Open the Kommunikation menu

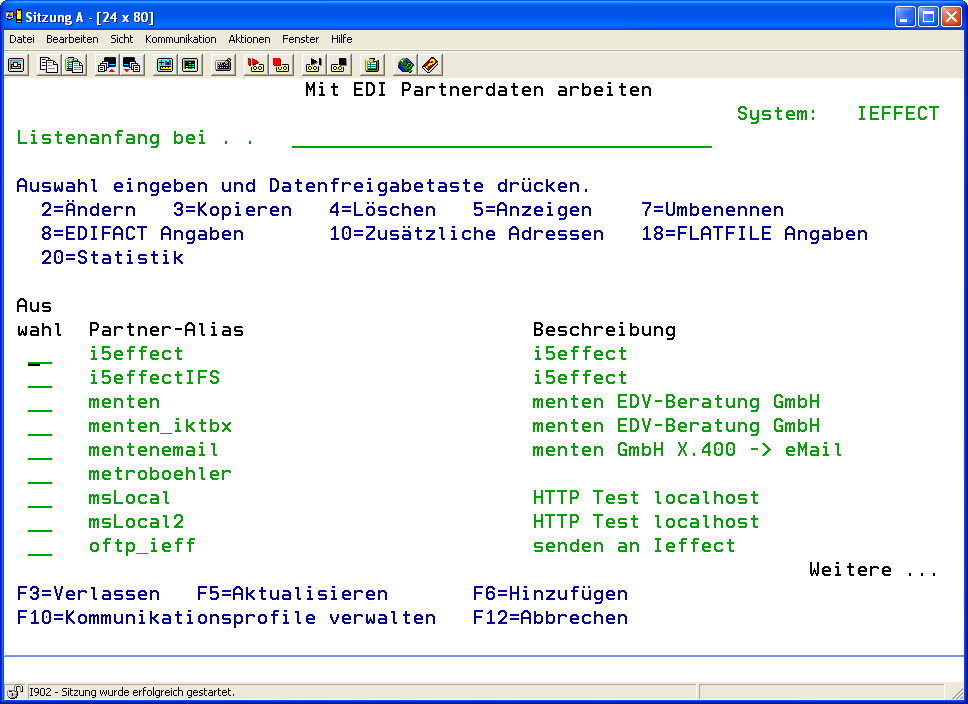click(x=180, y=39)
